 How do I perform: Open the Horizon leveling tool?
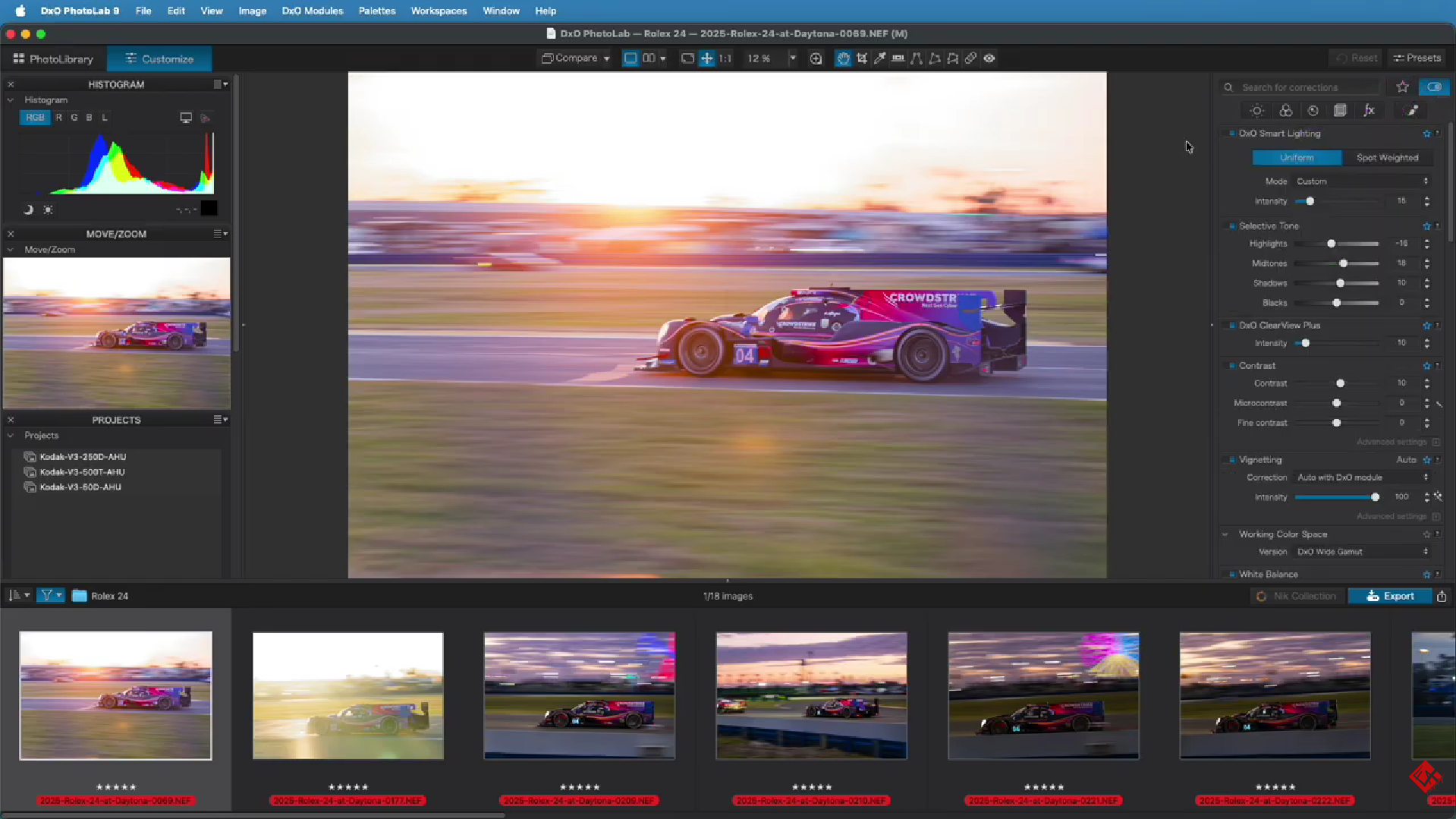tap(898, 58)
